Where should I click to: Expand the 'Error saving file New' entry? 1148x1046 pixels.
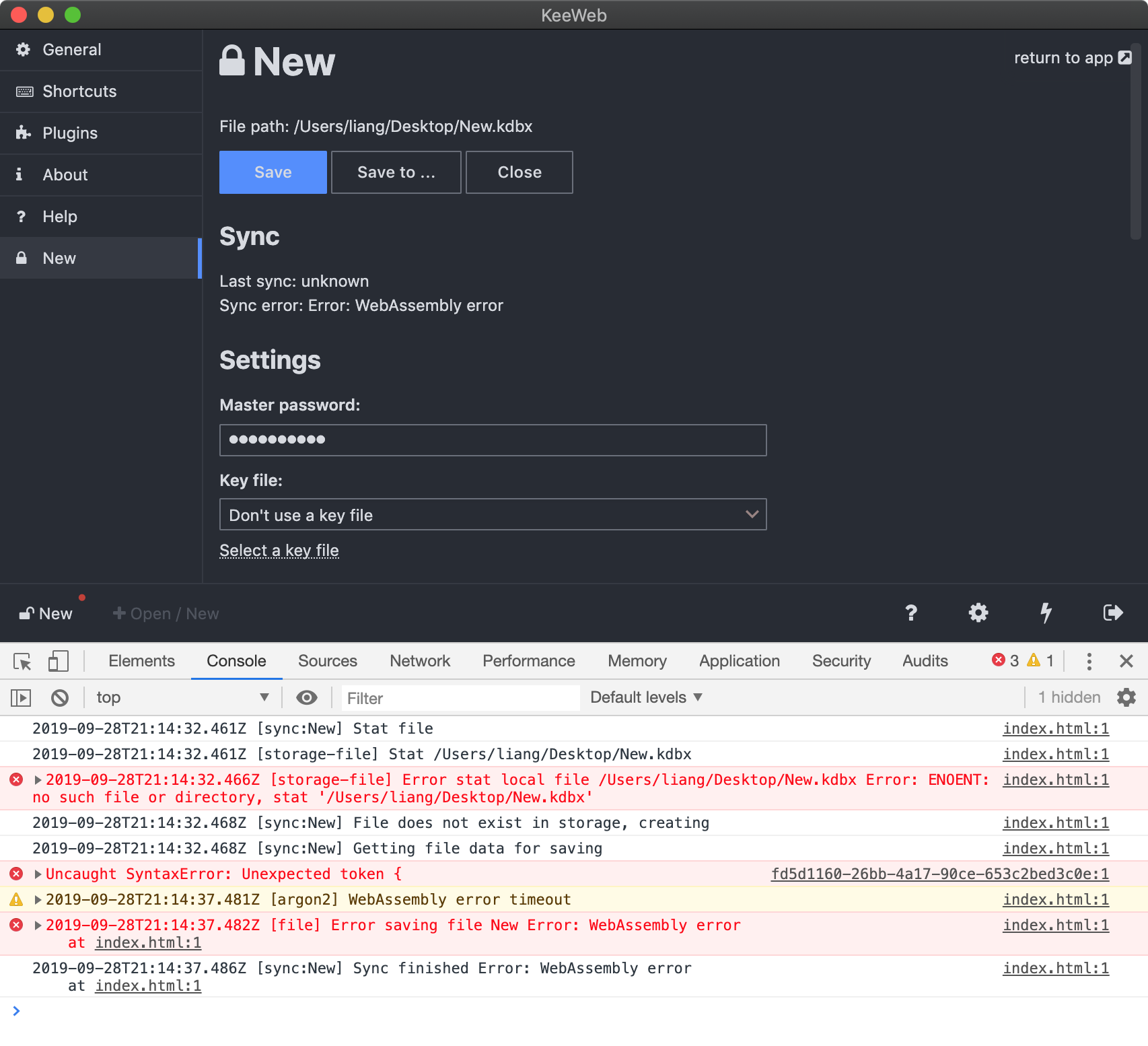click(38, 926)
